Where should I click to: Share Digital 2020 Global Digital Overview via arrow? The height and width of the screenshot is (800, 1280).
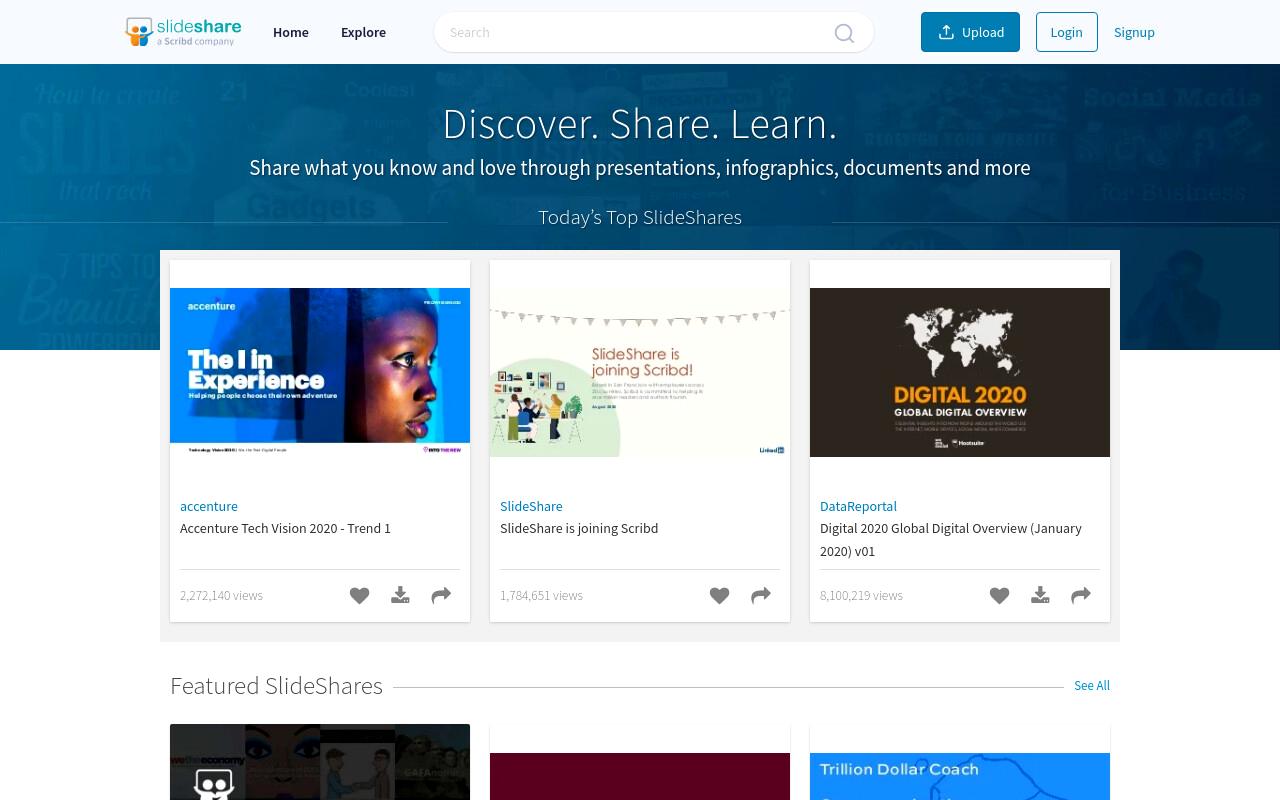(1081, 595)
